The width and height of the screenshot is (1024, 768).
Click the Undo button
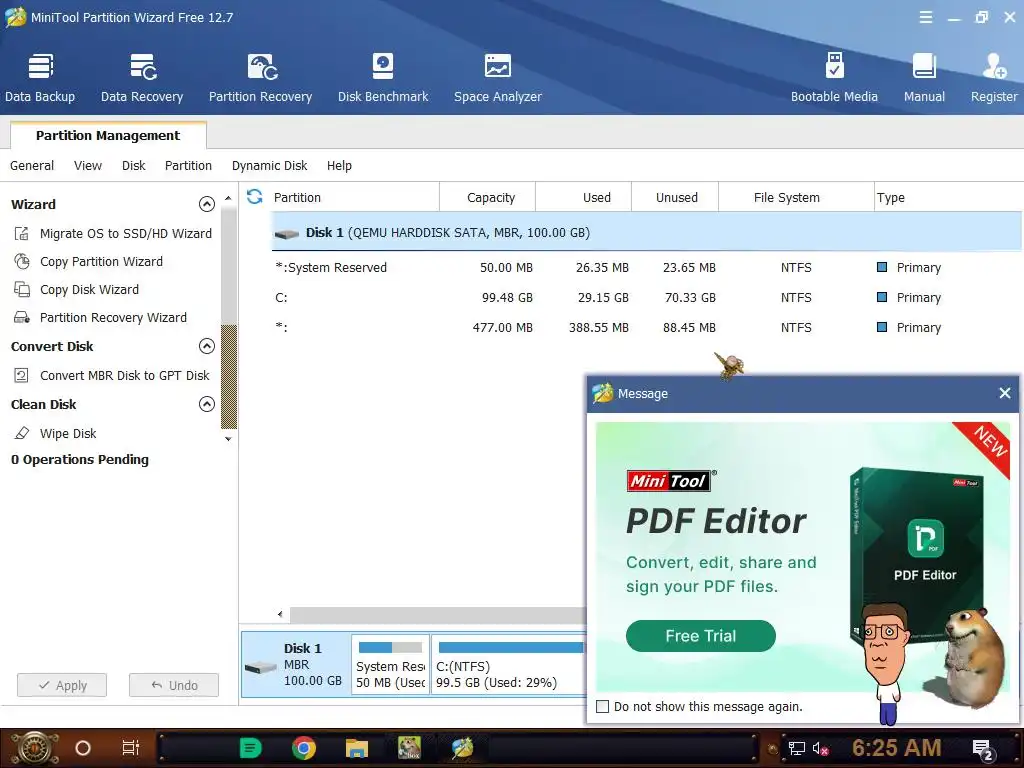tap(174, 685)
